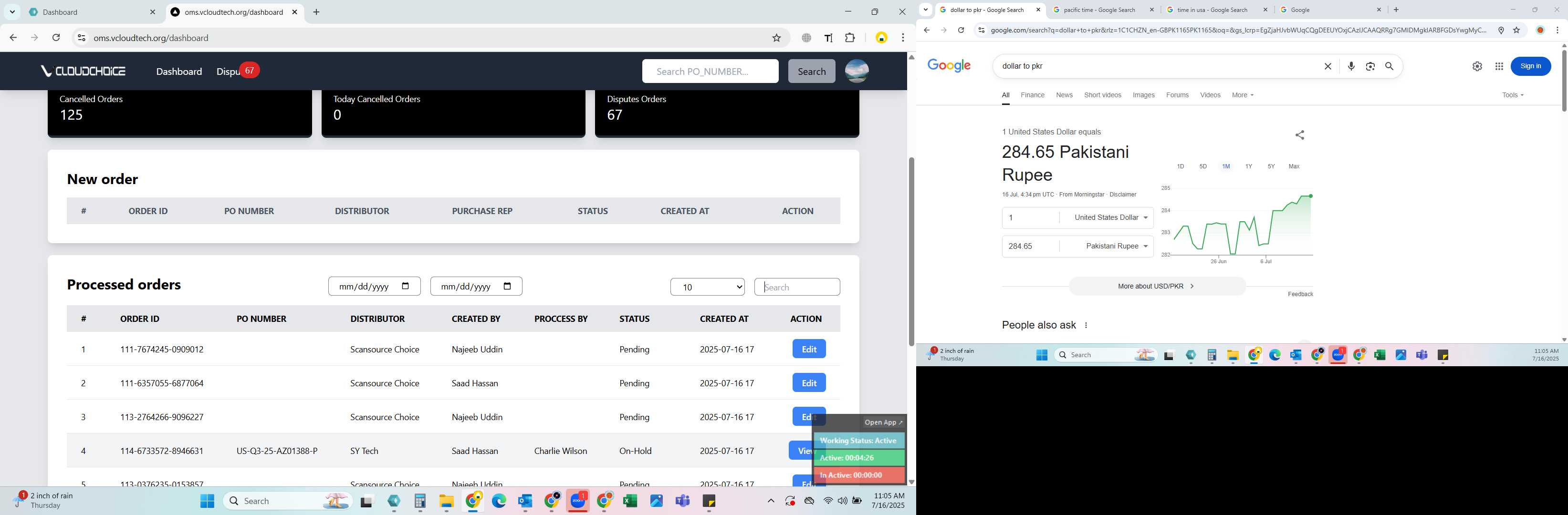Edit order 111-7674245-0909012
Viewport: 1568px width, 515px height.
(x=809, y=349)
